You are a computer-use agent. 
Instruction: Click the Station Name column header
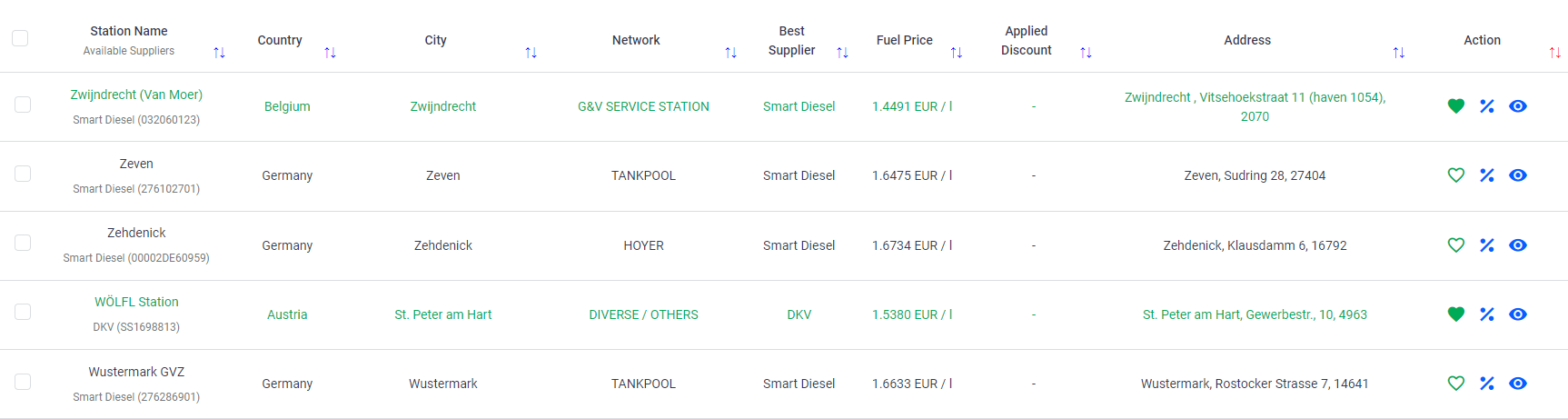[x=129, y=31]
